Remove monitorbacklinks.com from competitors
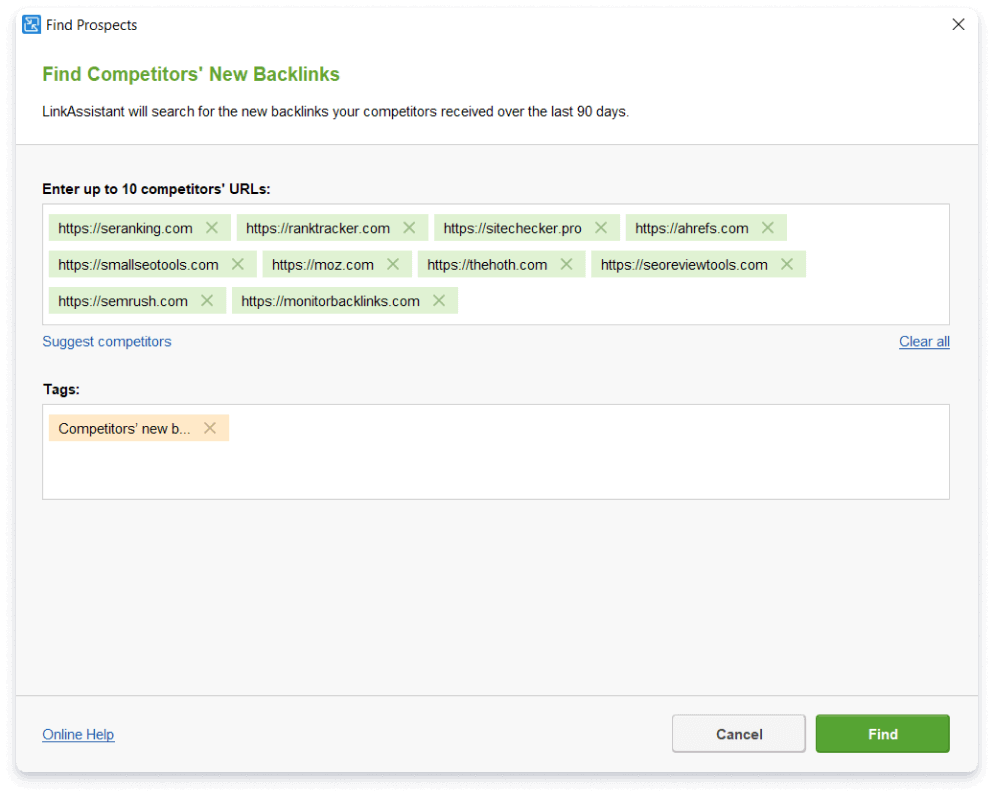 (439, 300)
